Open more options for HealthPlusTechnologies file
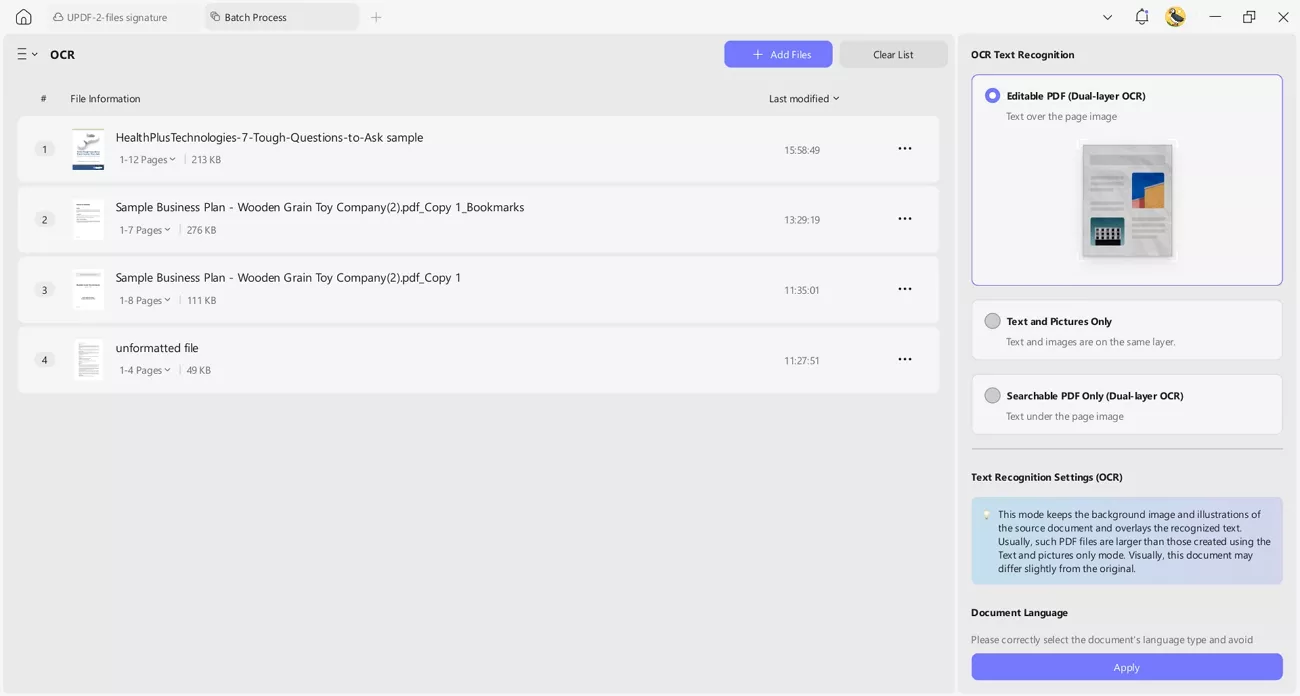This screenshot has width=1300, height=696. click(905, 149)
